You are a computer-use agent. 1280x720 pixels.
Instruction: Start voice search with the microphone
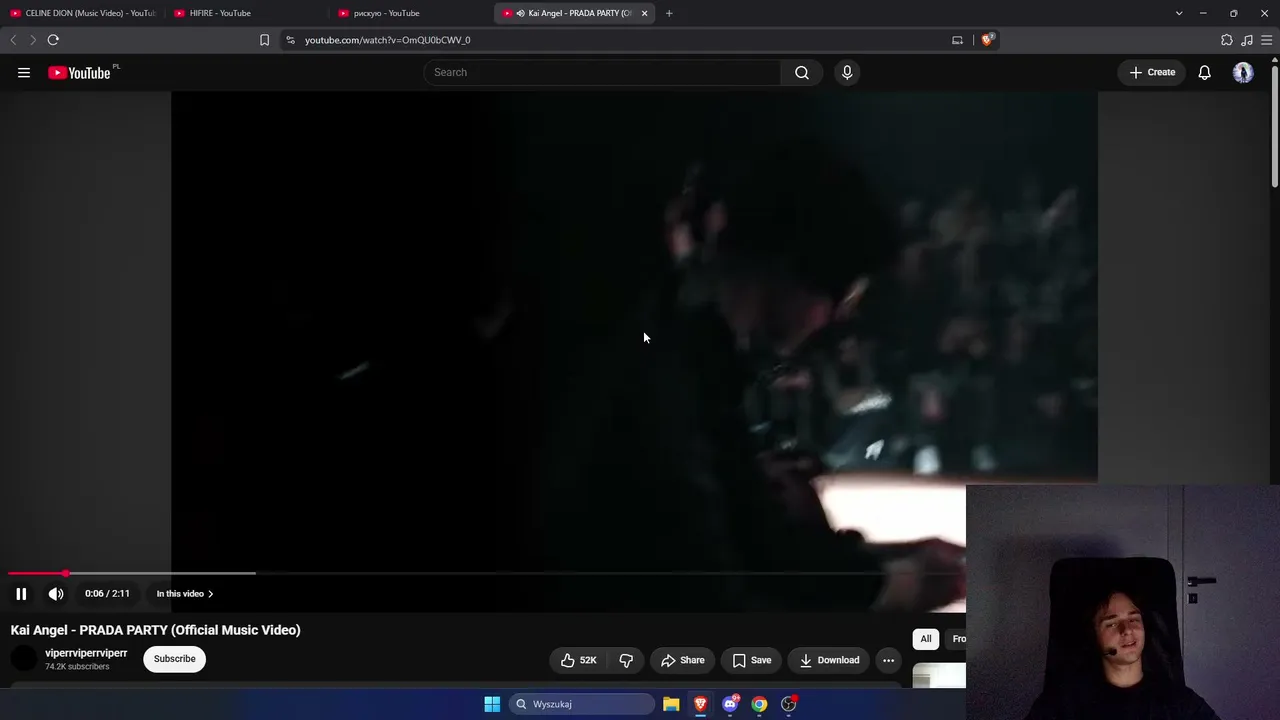click(x=847, y=72)
